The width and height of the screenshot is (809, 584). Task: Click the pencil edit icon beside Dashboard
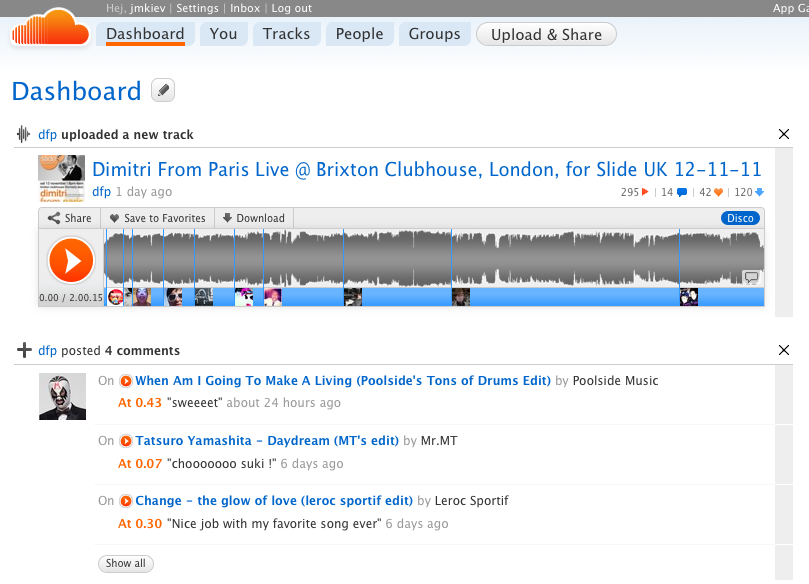163,90
